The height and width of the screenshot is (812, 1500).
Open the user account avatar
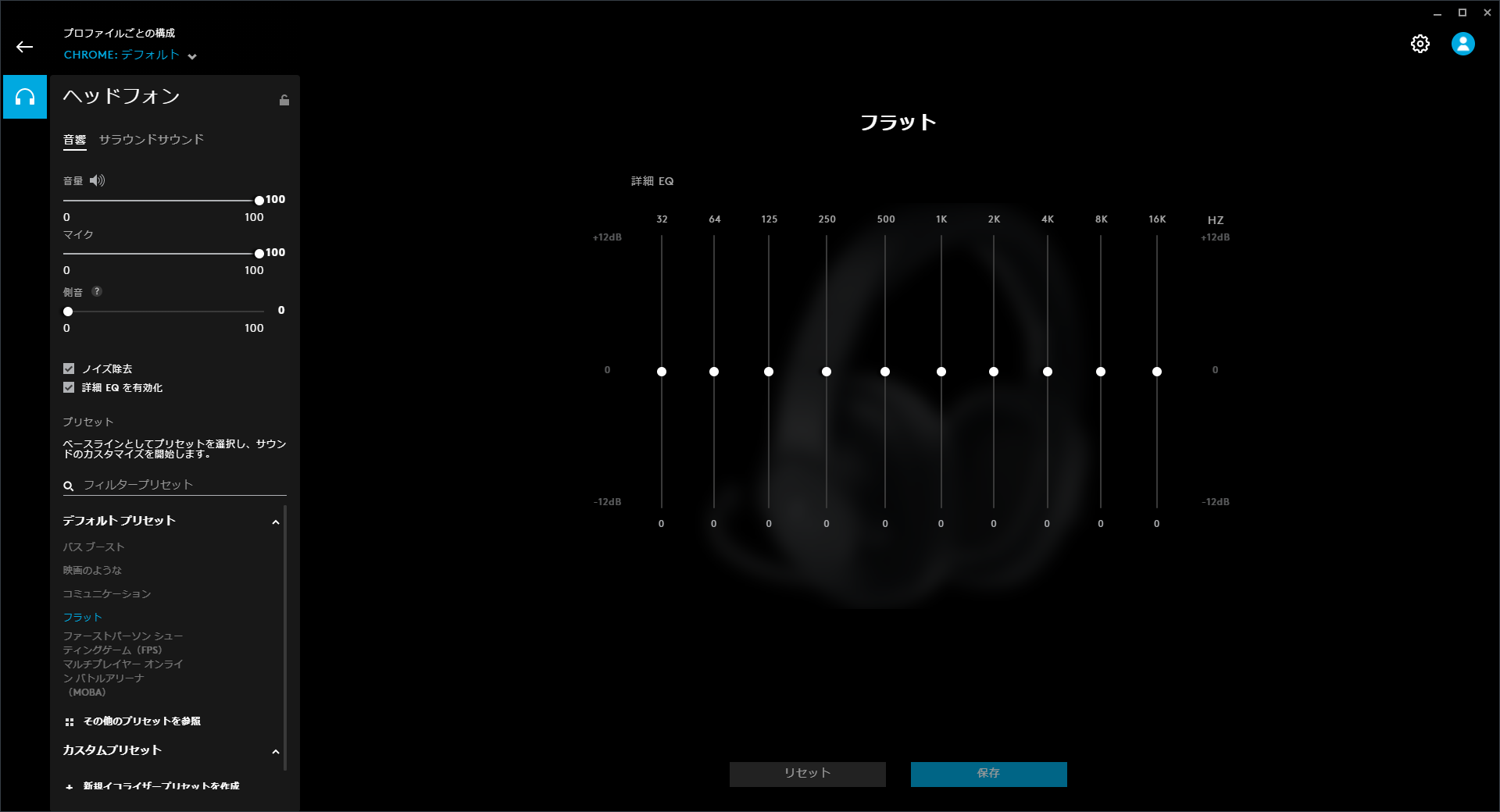1463,44
